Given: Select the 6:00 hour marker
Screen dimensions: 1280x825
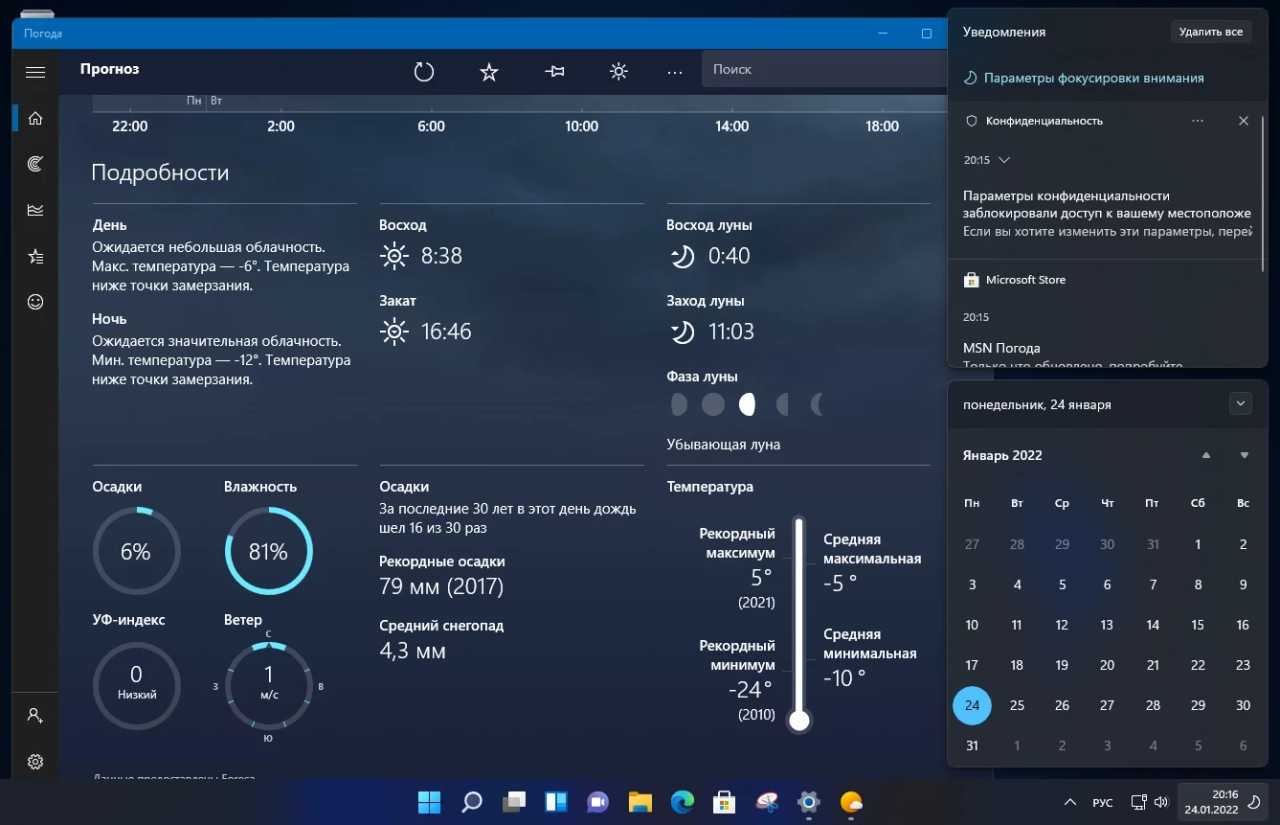Looking at the screenshot, I should (x=431, y=126).
